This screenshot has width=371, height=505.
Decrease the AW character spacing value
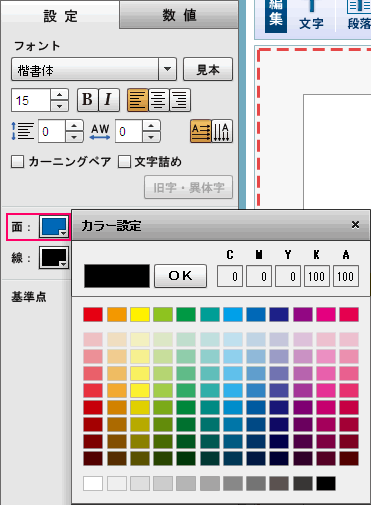151,137
